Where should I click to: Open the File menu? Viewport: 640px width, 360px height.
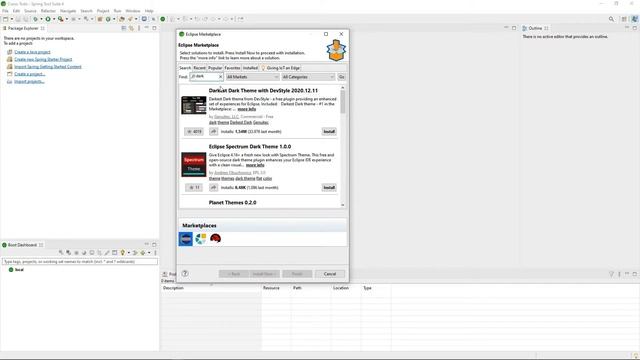[x=5, y=11]
